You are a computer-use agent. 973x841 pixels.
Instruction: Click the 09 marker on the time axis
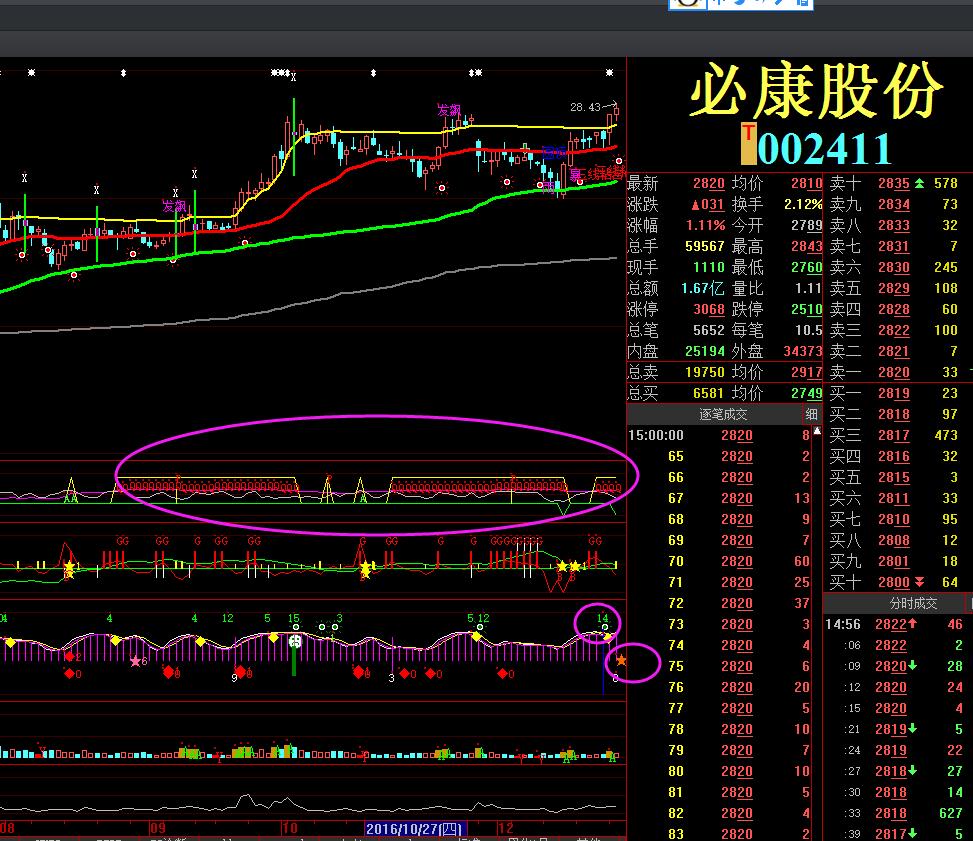coord(158,828)
